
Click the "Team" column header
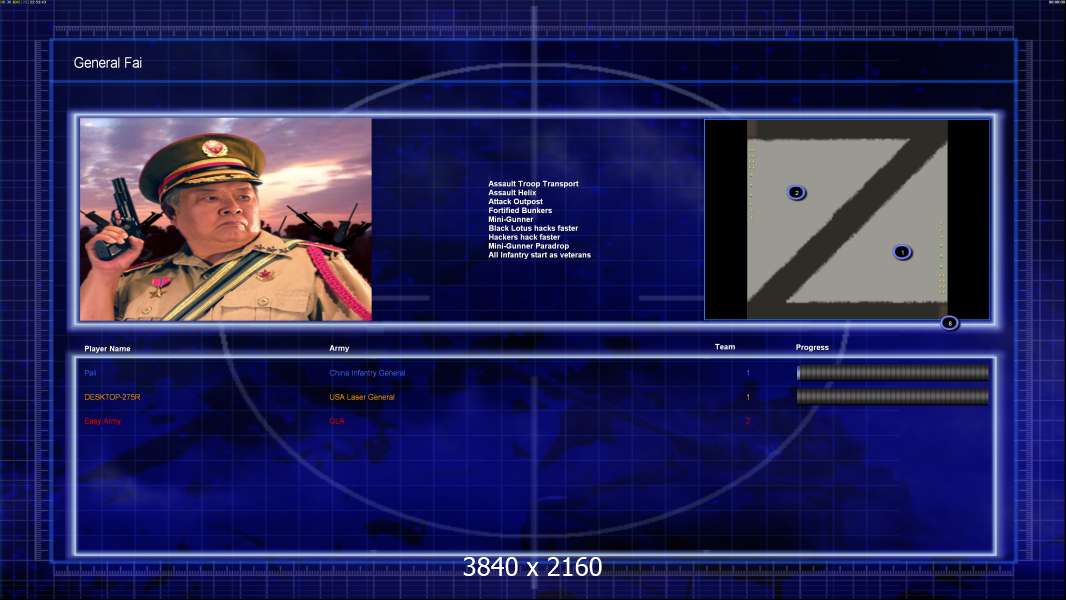(725, 347)
